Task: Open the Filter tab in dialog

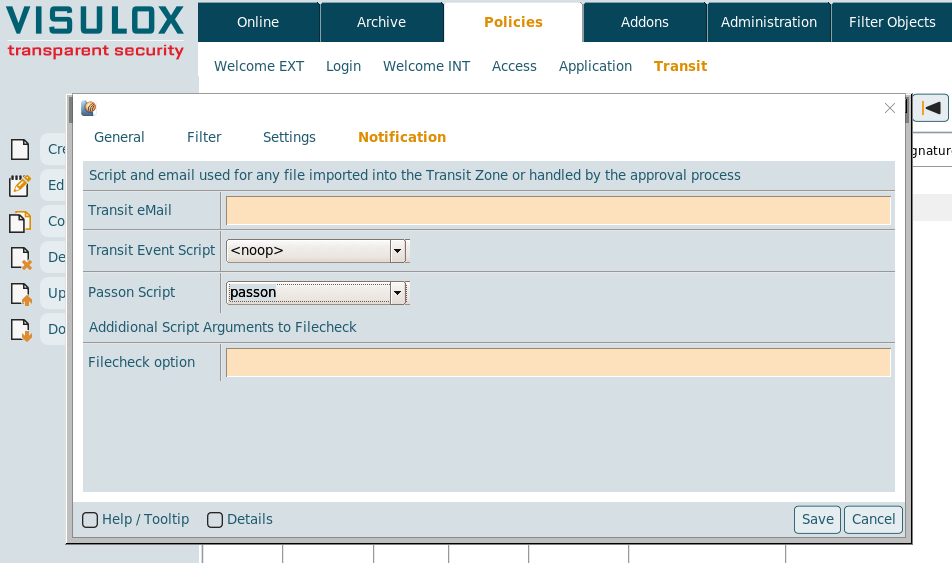Action: coord(204,137)
